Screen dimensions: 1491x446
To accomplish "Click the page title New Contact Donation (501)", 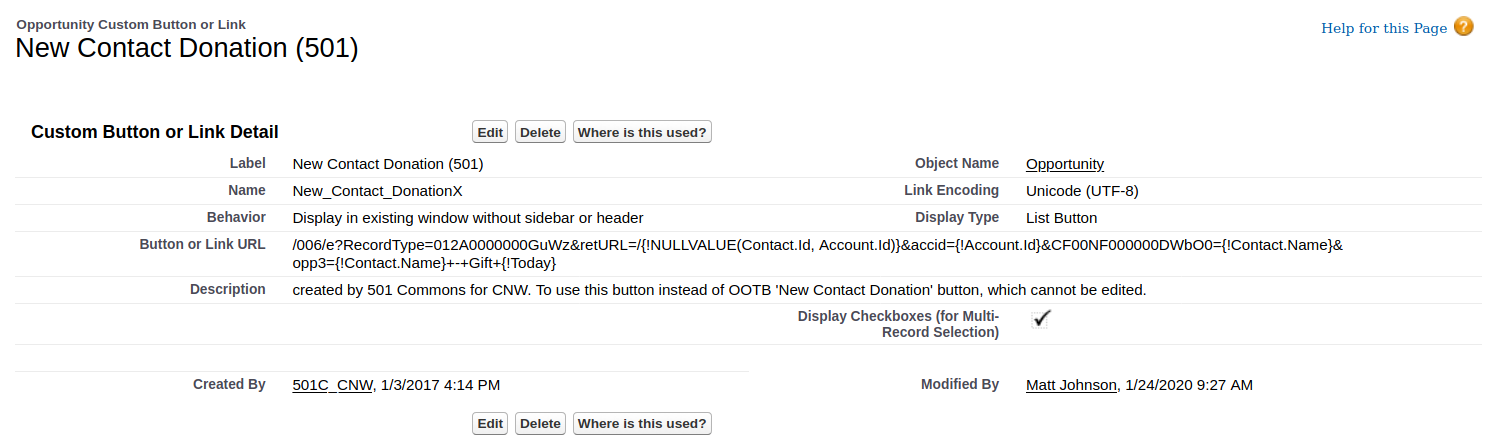I will tap(187, 48).
